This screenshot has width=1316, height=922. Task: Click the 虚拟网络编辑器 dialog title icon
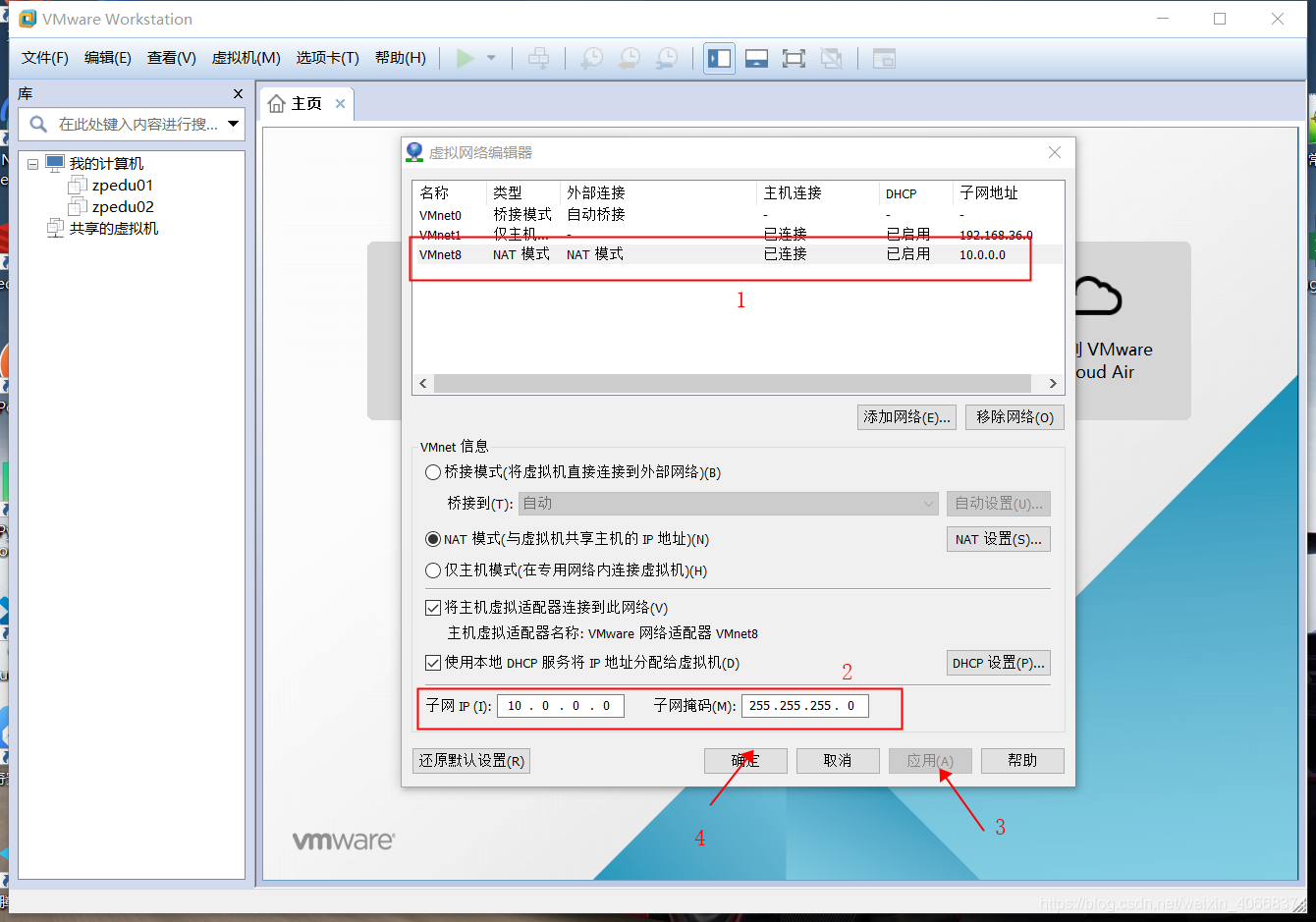tap(414, 152)
